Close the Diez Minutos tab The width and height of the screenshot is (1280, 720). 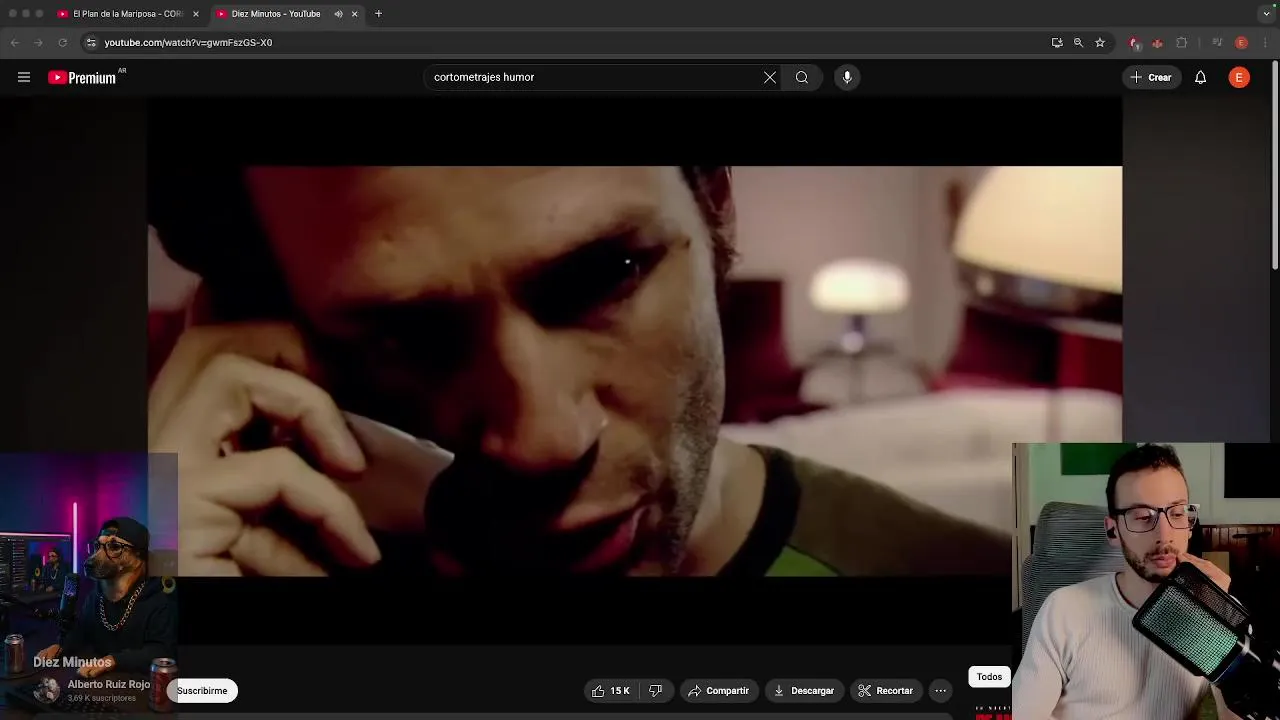[x=354, y=14]
